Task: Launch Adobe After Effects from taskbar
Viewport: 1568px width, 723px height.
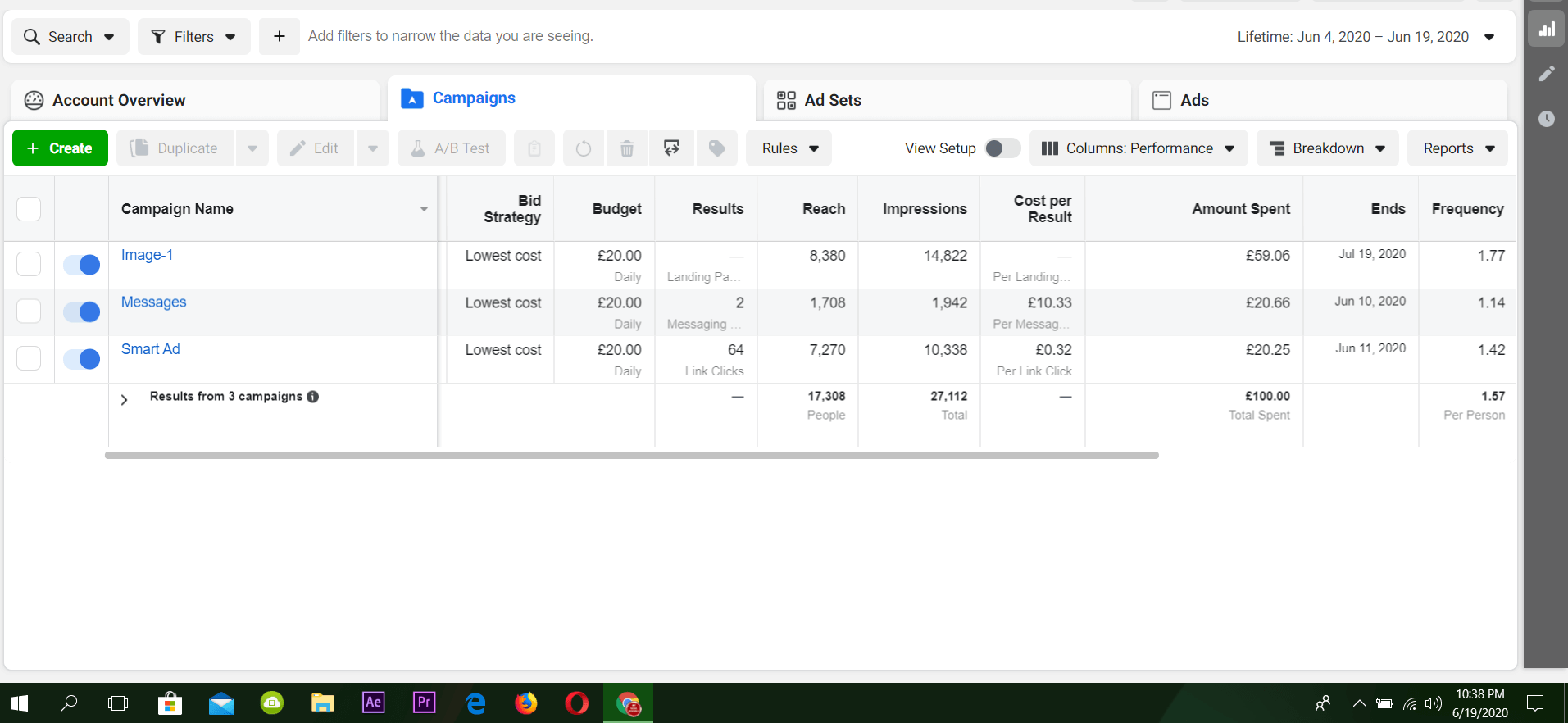Action: pyautogui.click(x=374, y=703)
